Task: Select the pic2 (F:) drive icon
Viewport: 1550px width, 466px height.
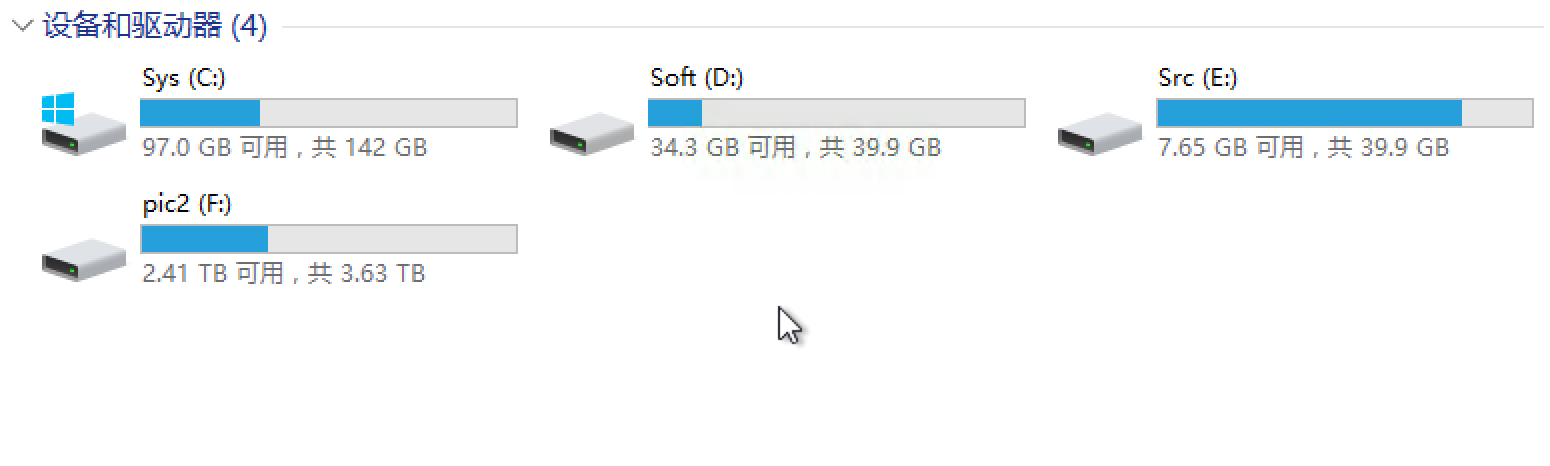Action: [84, 259]
